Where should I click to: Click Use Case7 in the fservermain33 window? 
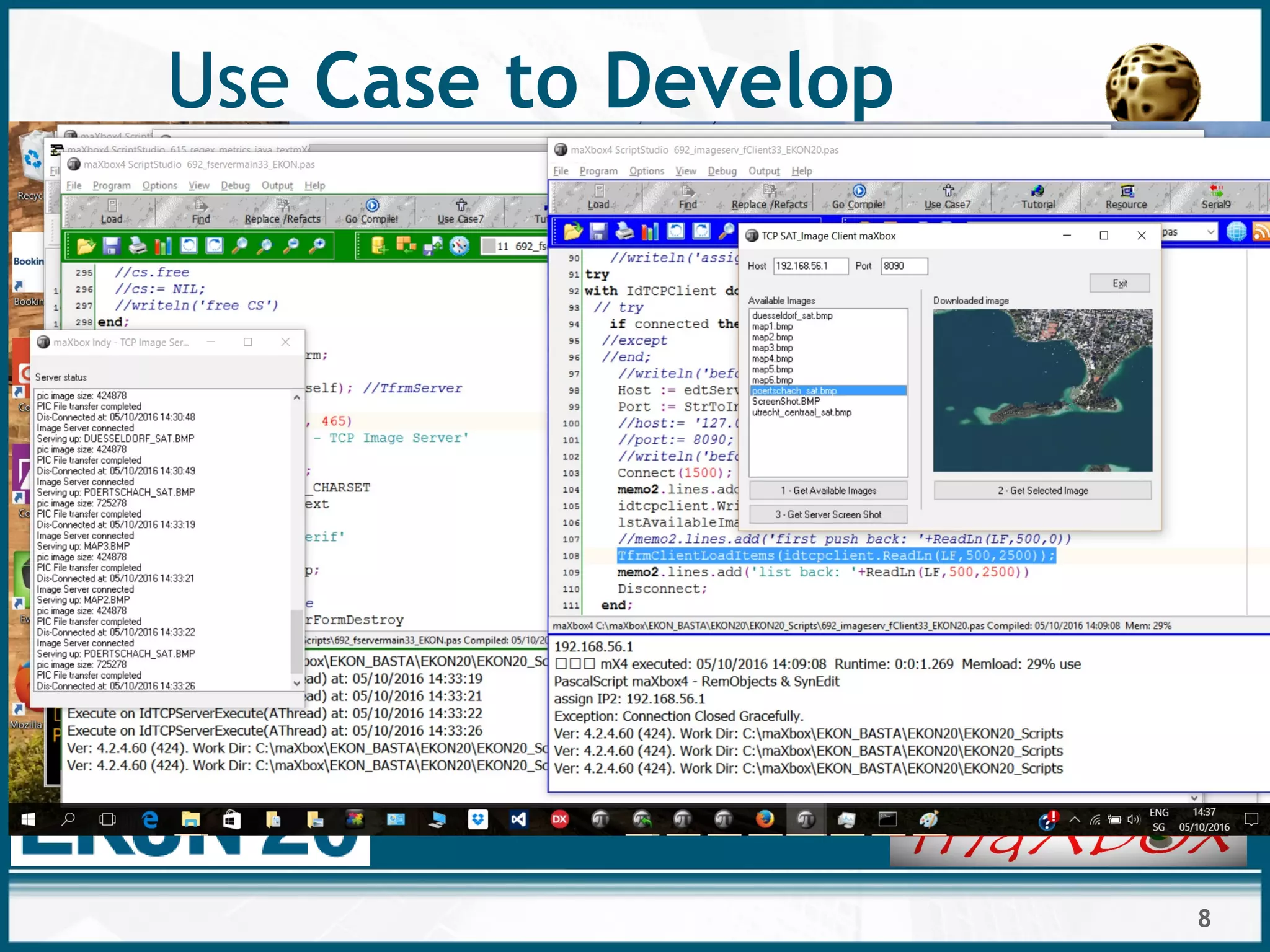click(460, 212)
